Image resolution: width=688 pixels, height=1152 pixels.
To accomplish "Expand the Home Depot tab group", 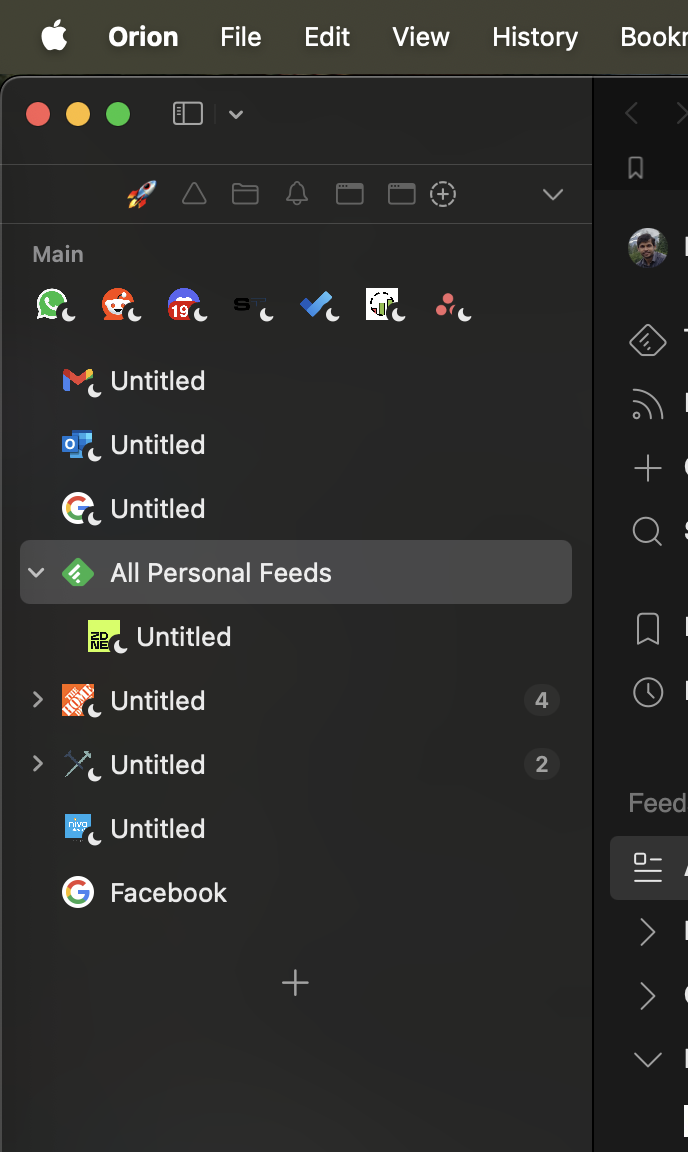I will click(x=38, y=700).
